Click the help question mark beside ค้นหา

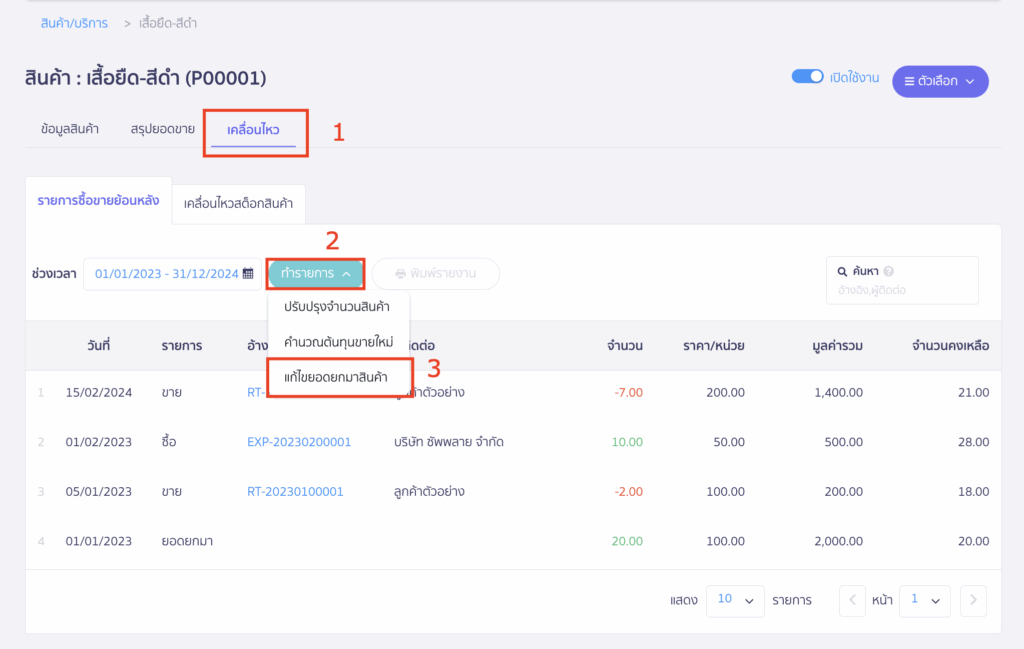tap(888, 271)
